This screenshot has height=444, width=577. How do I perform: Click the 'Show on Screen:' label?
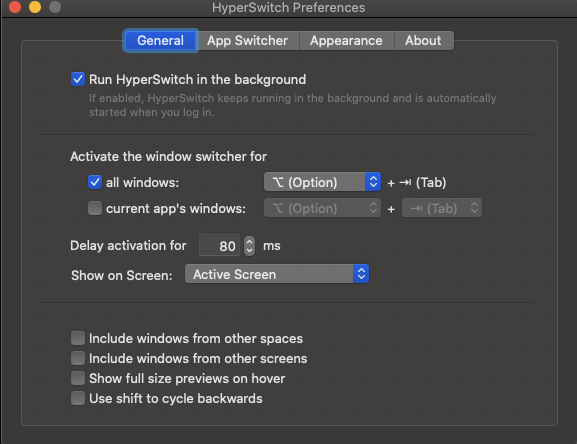tap(122, 275)
